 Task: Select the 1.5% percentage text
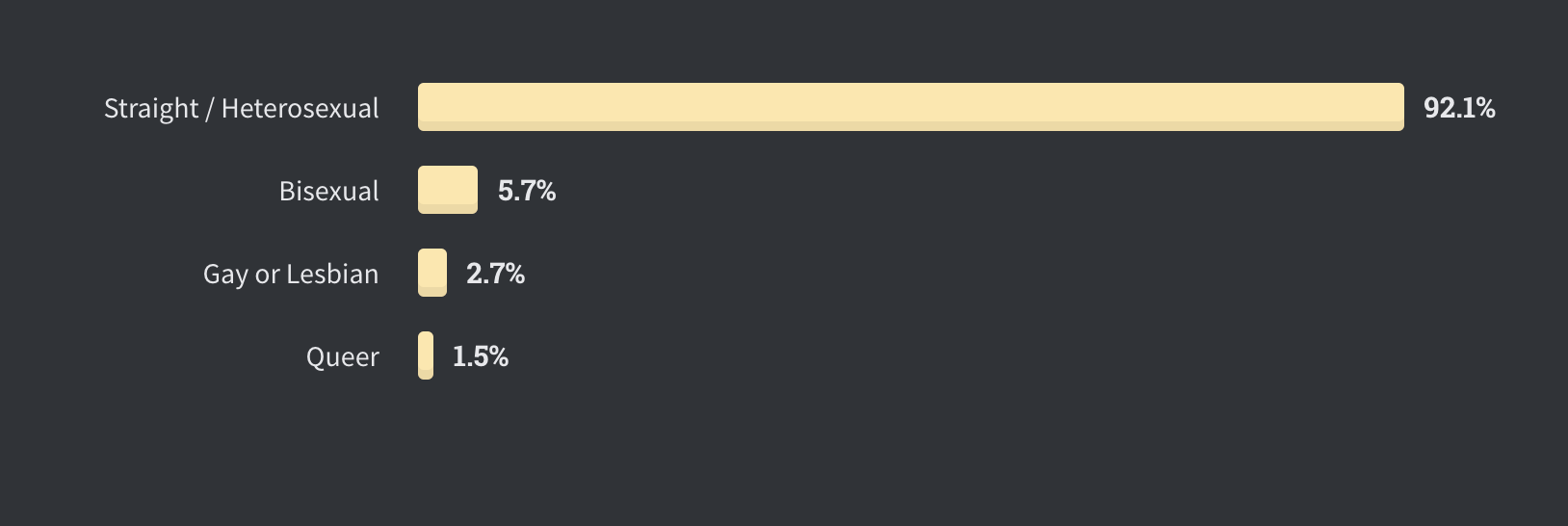(x=481, y=356)
